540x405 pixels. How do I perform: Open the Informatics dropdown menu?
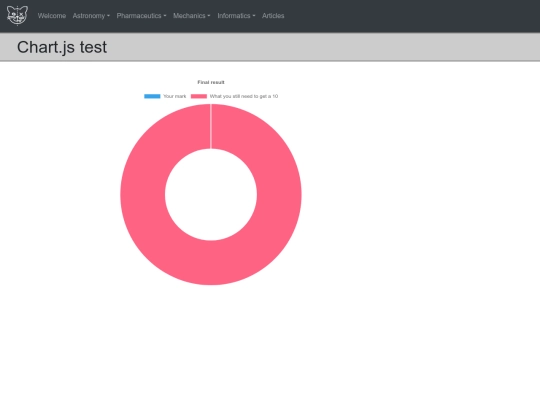click(236, 16)
